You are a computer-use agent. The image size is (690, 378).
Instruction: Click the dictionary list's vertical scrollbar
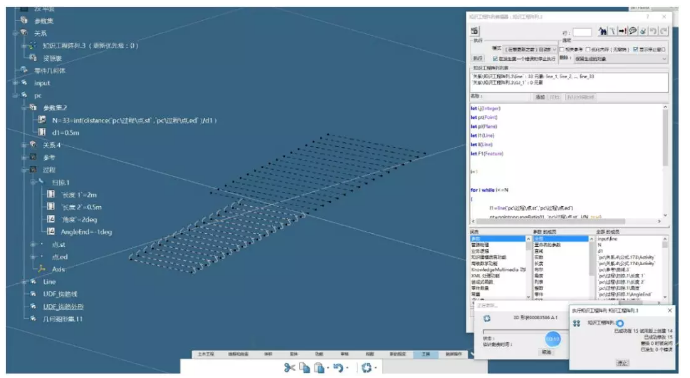[x=529, y=268]
